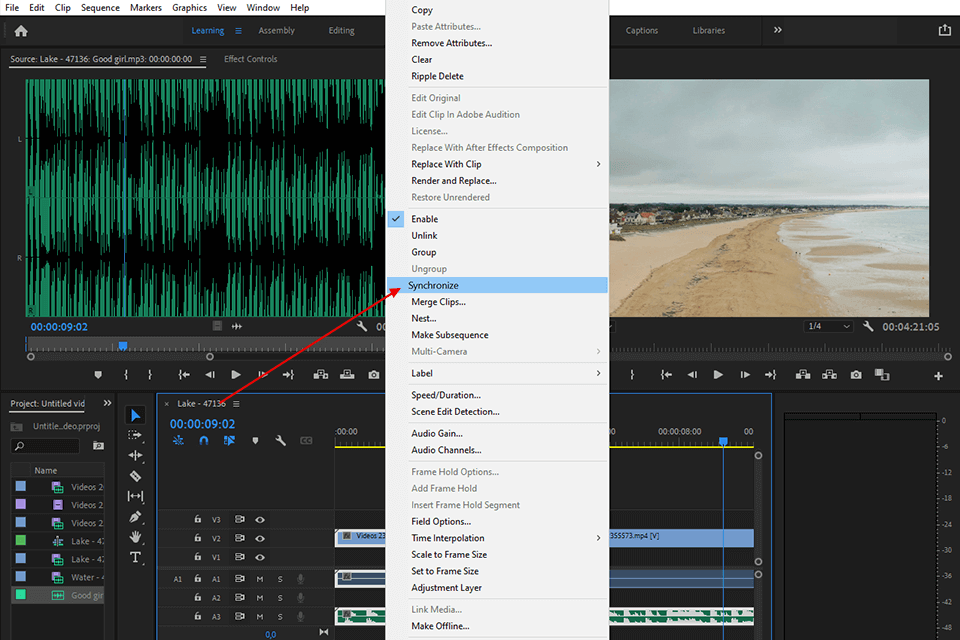Click Export Frame camera in Program monitor

click(856, 375)
